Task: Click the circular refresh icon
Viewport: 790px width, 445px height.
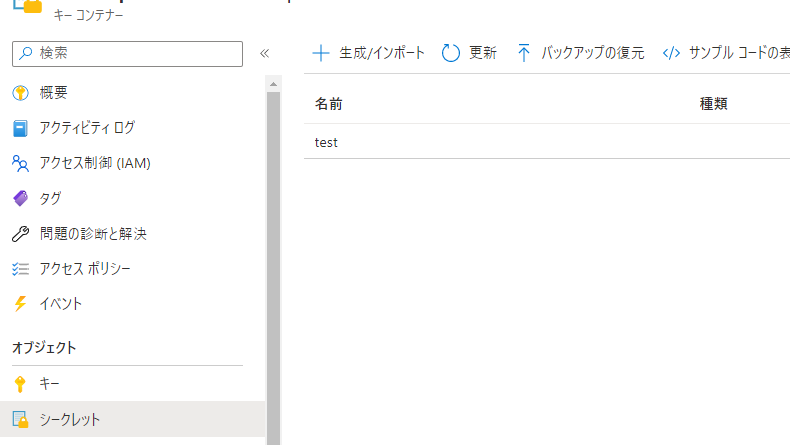Action: [450, 53]
